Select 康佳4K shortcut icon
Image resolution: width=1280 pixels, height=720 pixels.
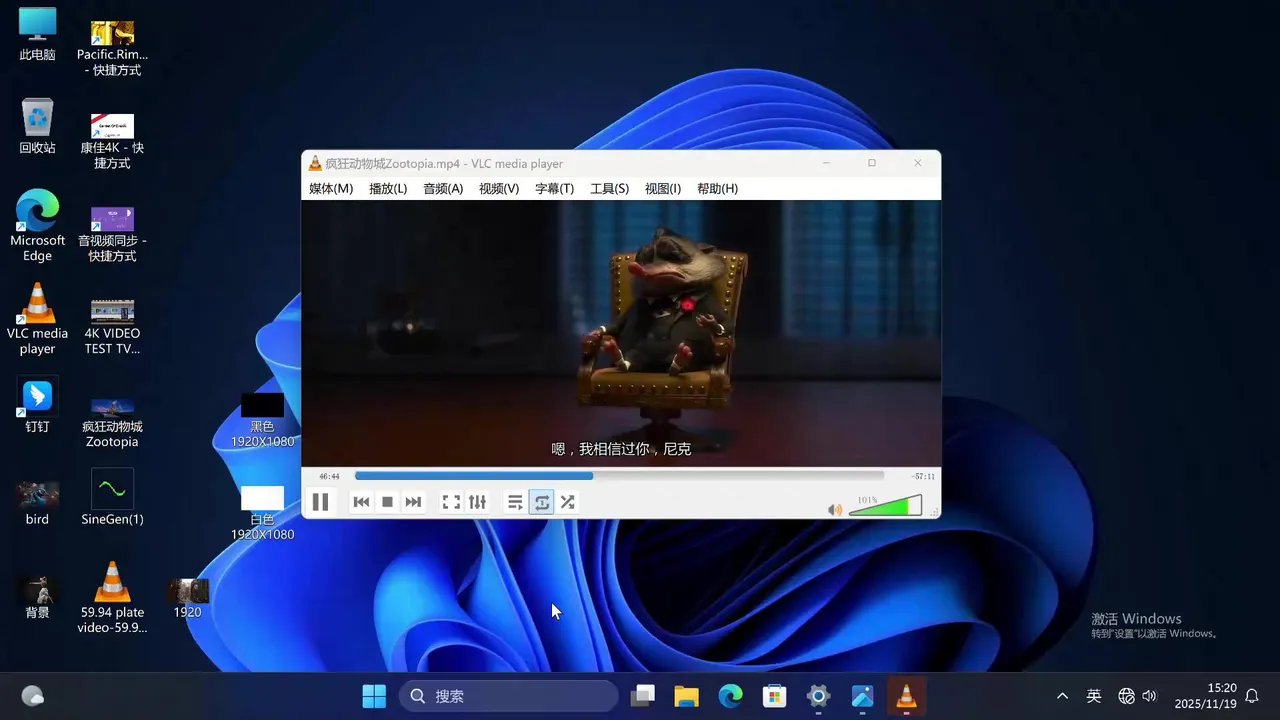pos(112,141)
